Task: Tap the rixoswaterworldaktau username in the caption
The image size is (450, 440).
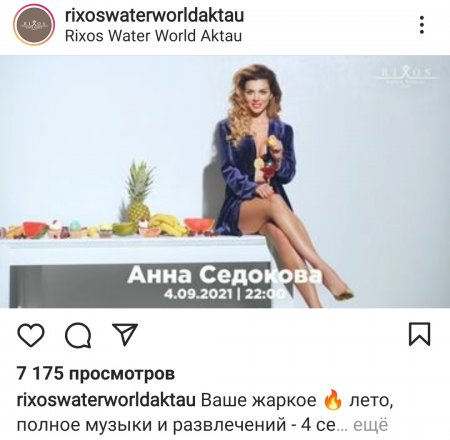Action: coord(106,400)
